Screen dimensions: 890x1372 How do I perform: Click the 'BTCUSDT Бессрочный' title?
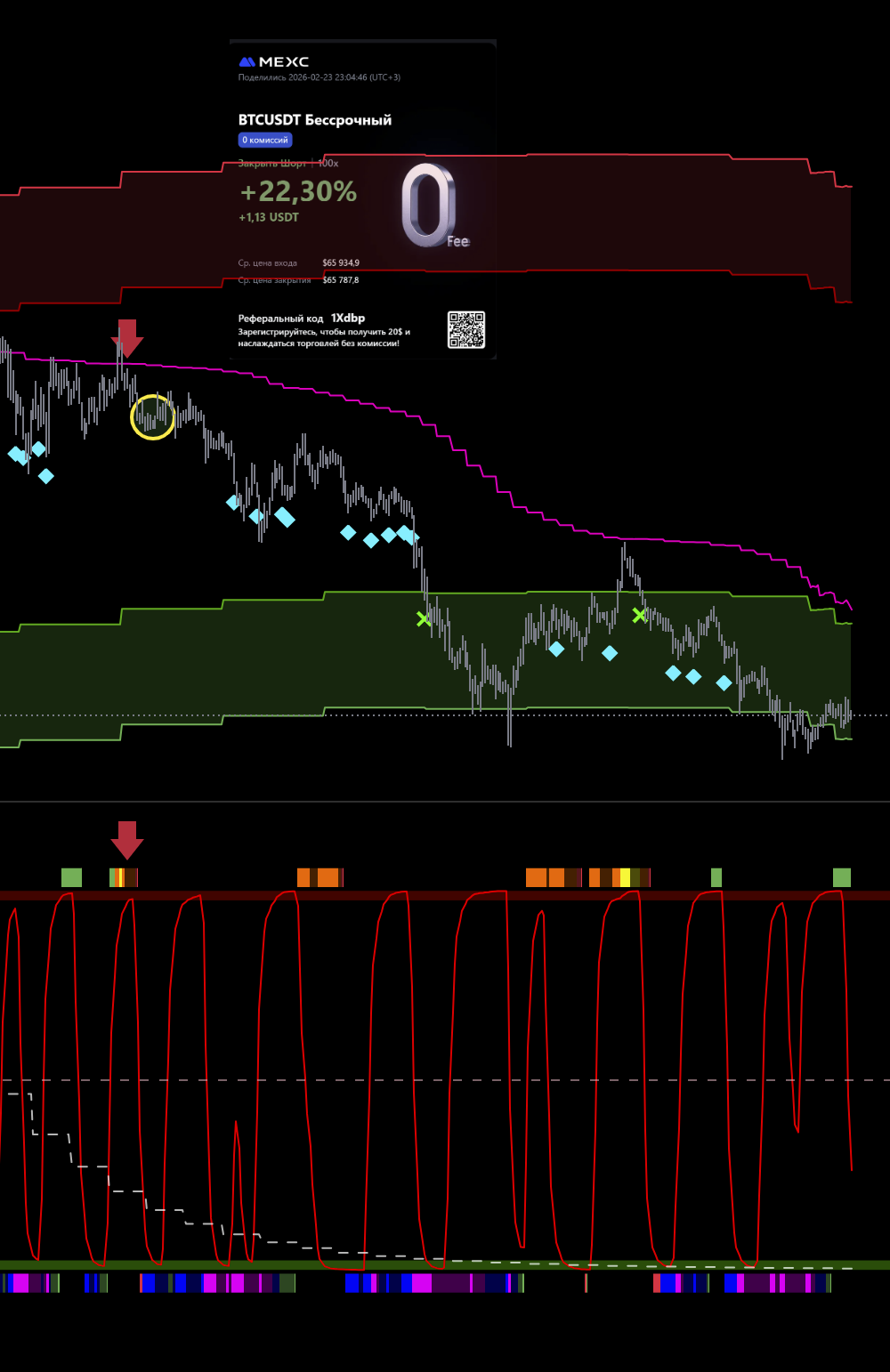[x=314, y=120]
